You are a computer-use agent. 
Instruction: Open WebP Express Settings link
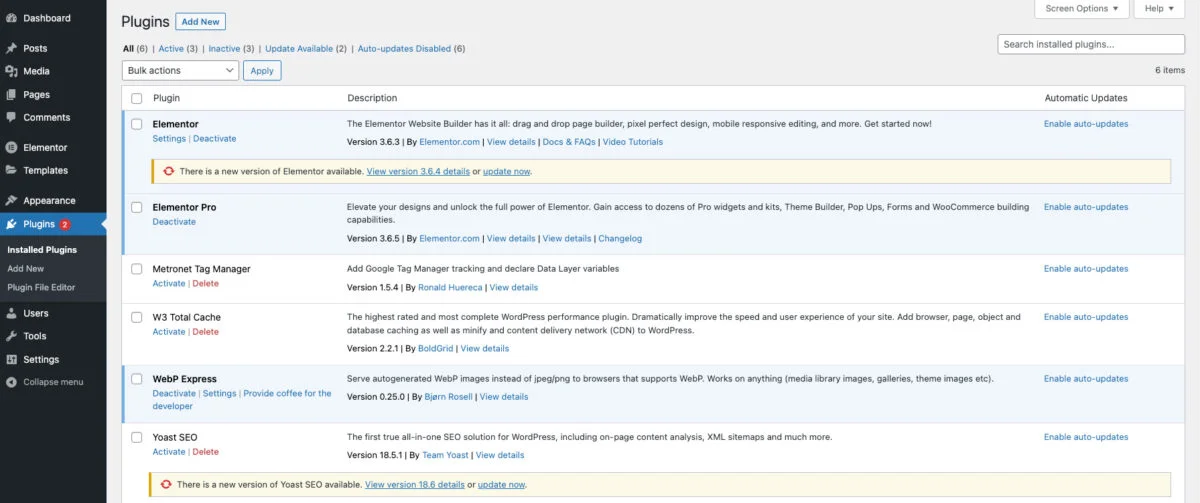219,393
